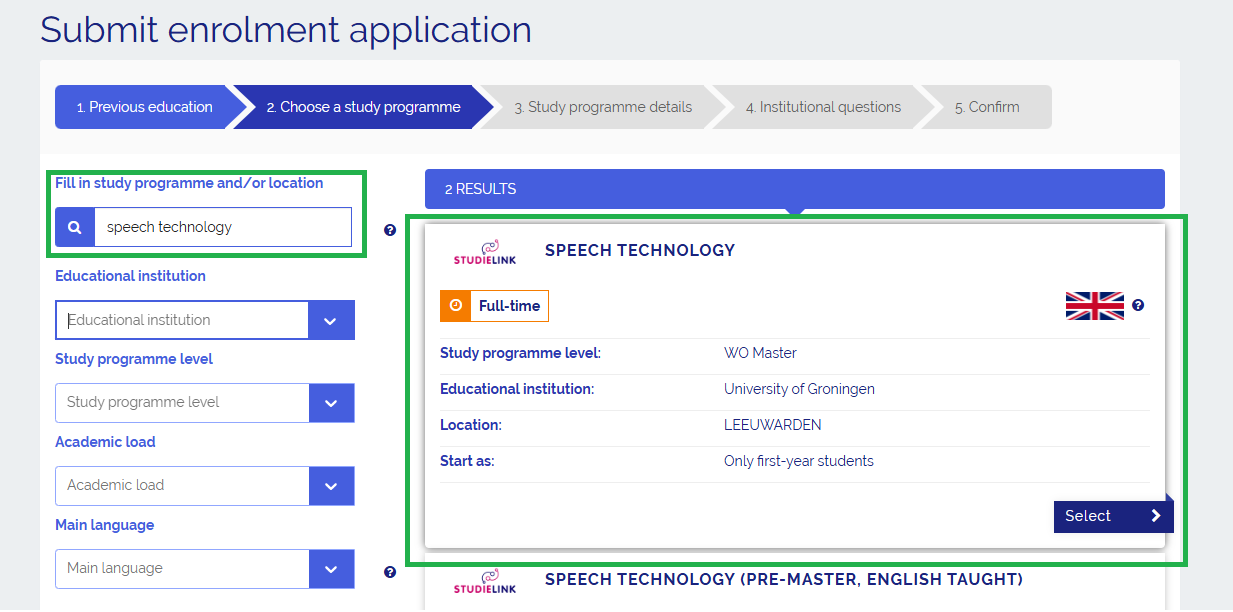Expand the Academic load dropdown arrow
This screenshot has height=612, width=1233.
click(331, 486)
